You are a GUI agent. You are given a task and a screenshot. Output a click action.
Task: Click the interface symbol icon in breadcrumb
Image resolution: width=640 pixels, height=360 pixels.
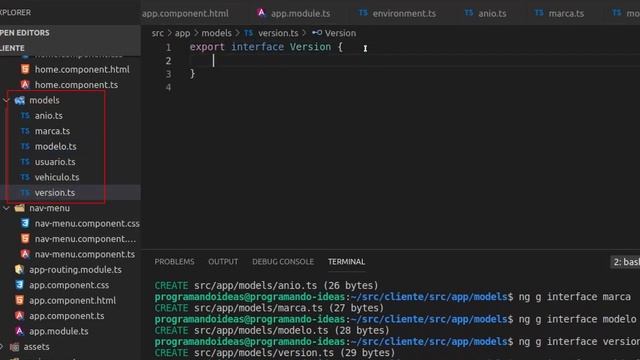click(x=317, y=33)
